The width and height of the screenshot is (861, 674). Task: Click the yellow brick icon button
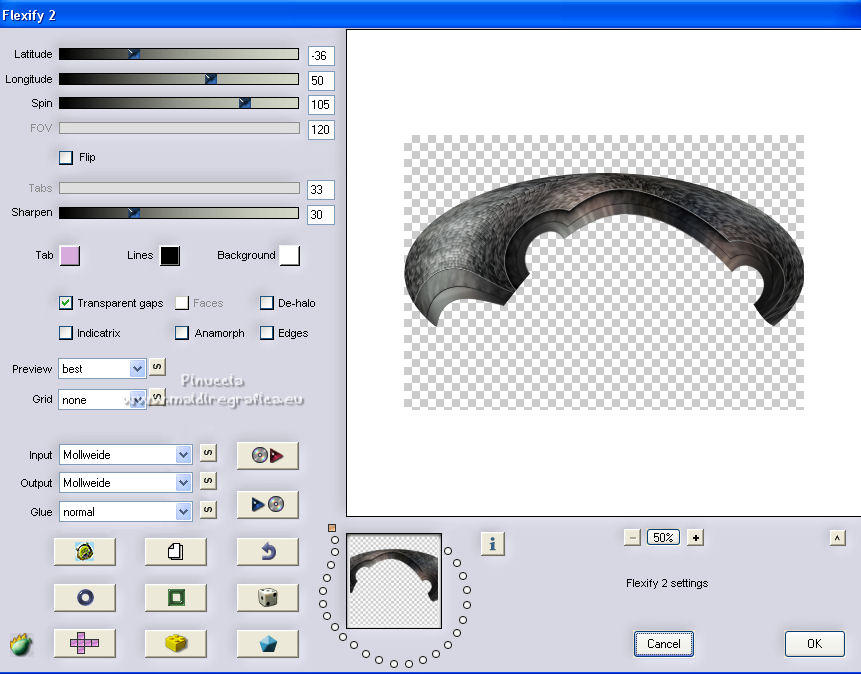point(176,643)
